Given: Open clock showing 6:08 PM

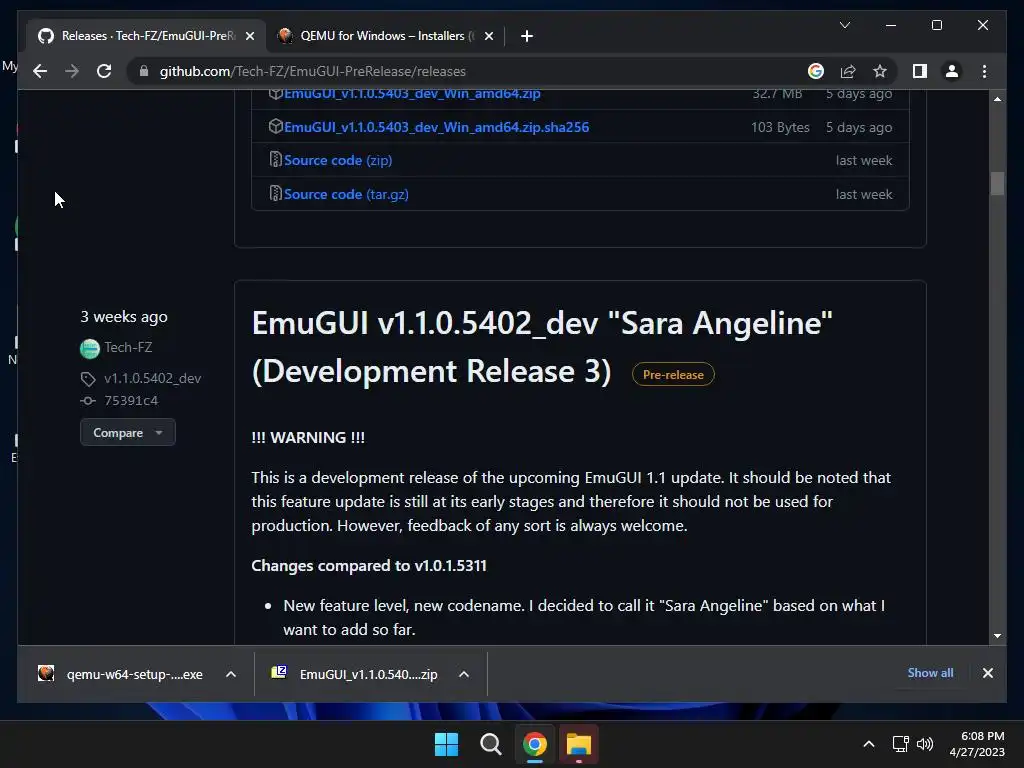Looking at the screenshot, I should [x=977, y=744].
